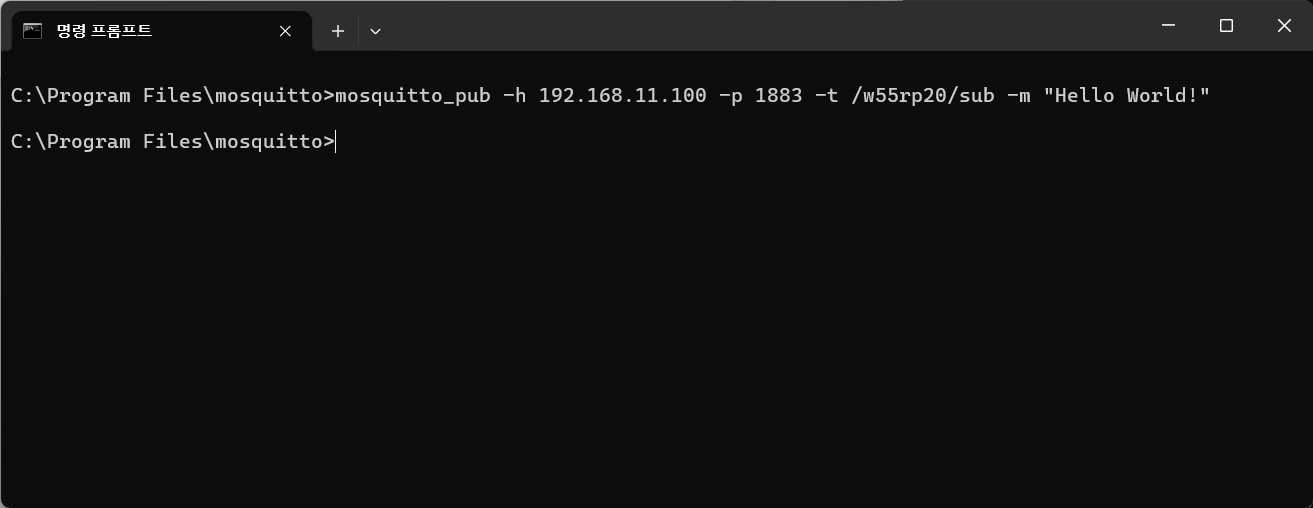The height and width of the screenshot is (508, 1313).
Task: Expand the new tab profile dropdown chevron
Action: 375,31
